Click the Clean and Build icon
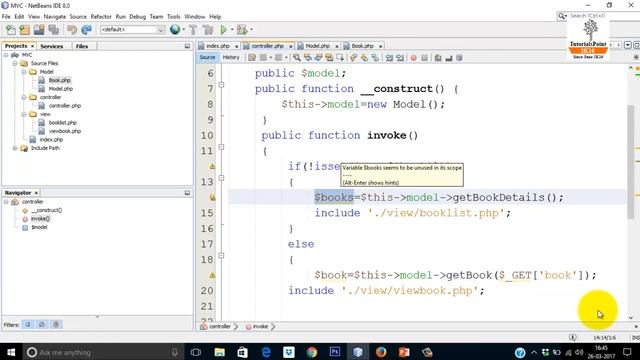The width and height of the screenshot is (640, 360). tap(208, 30)
